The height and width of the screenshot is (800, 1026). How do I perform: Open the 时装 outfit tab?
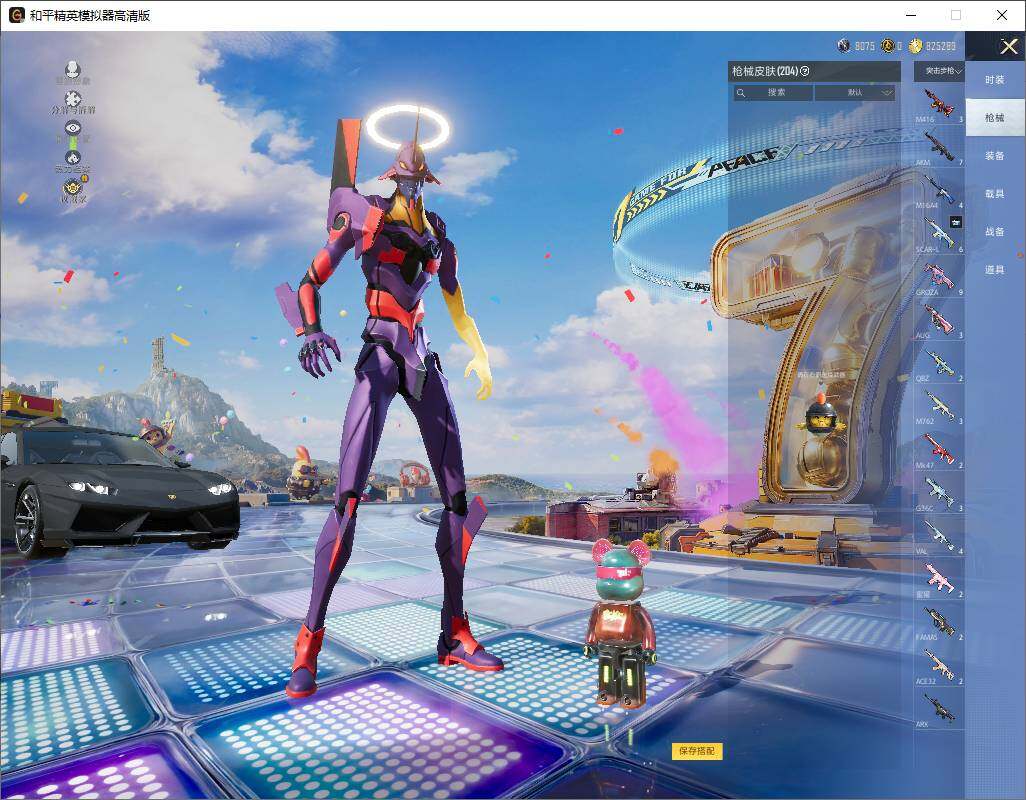(x=995, y=80)
